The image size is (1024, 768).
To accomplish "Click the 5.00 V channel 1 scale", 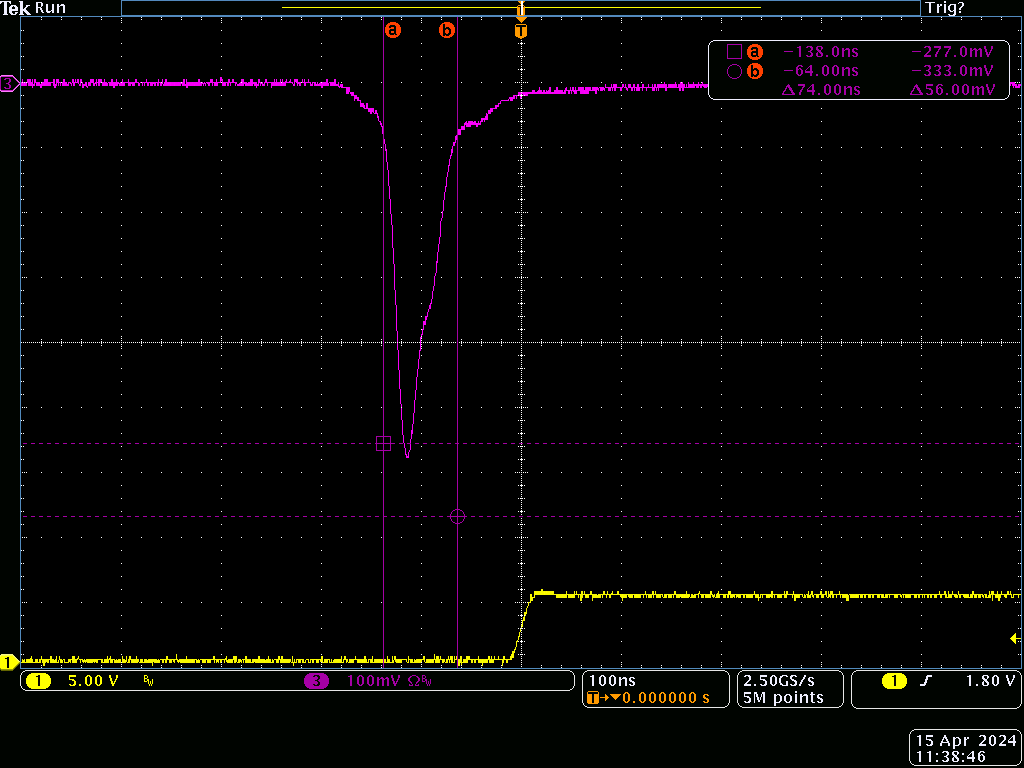I will [93, 682].
